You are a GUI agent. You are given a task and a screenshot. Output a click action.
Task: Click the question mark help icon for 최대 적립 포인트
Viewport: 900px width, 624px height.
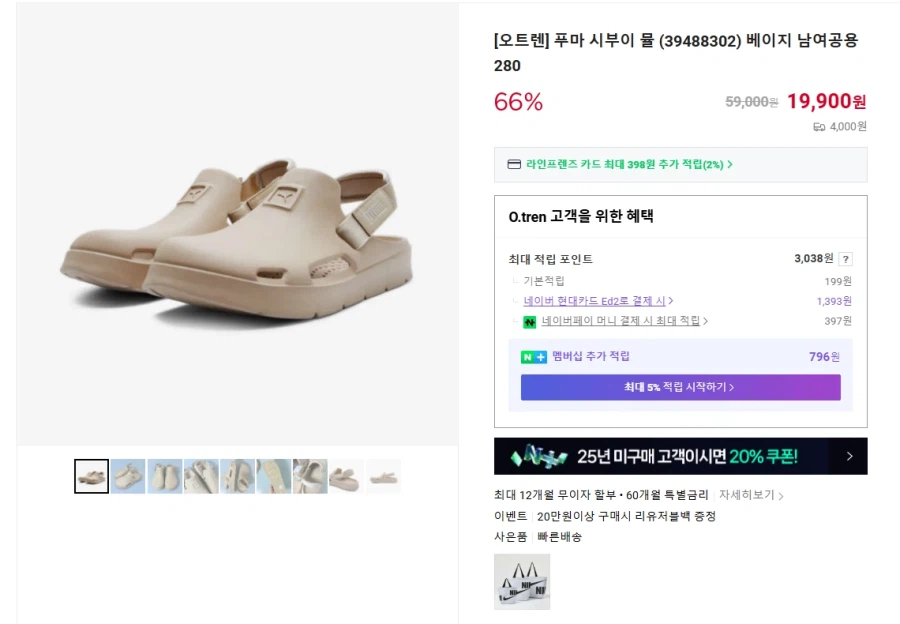pyautogui.click(x=846, y=259)
